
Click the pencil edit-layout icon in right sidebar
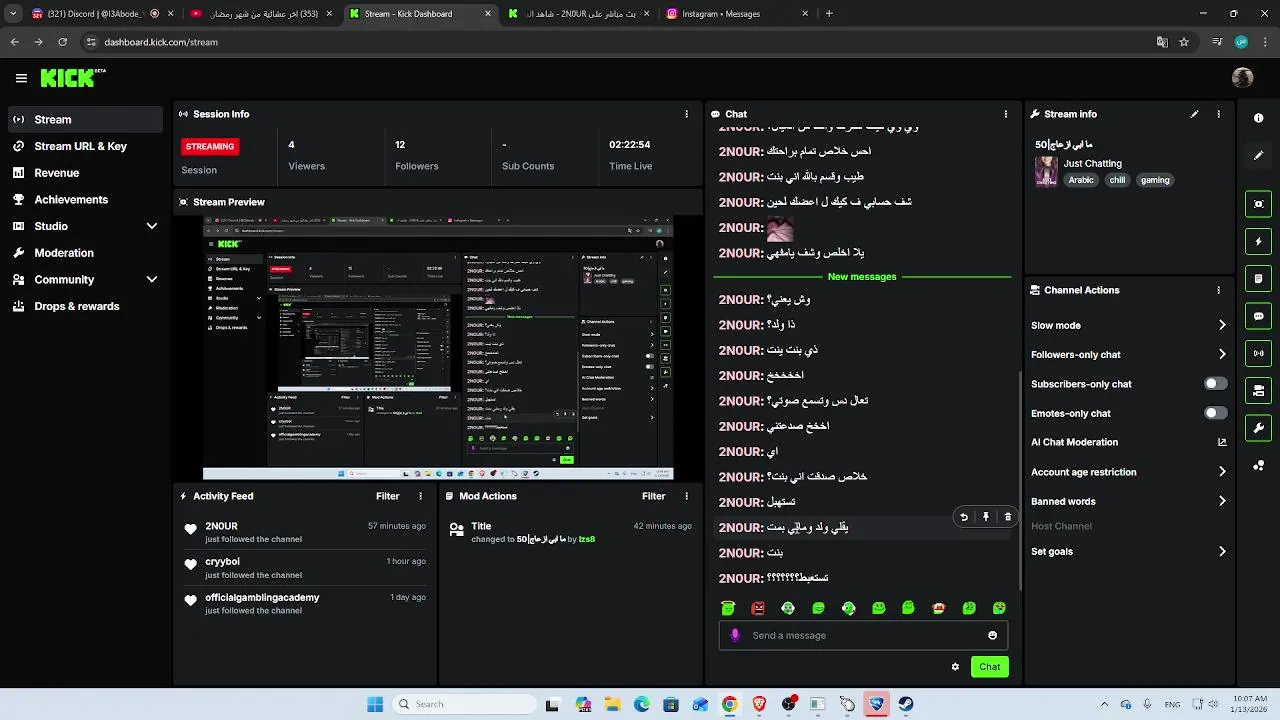[x=1258, y=156]
